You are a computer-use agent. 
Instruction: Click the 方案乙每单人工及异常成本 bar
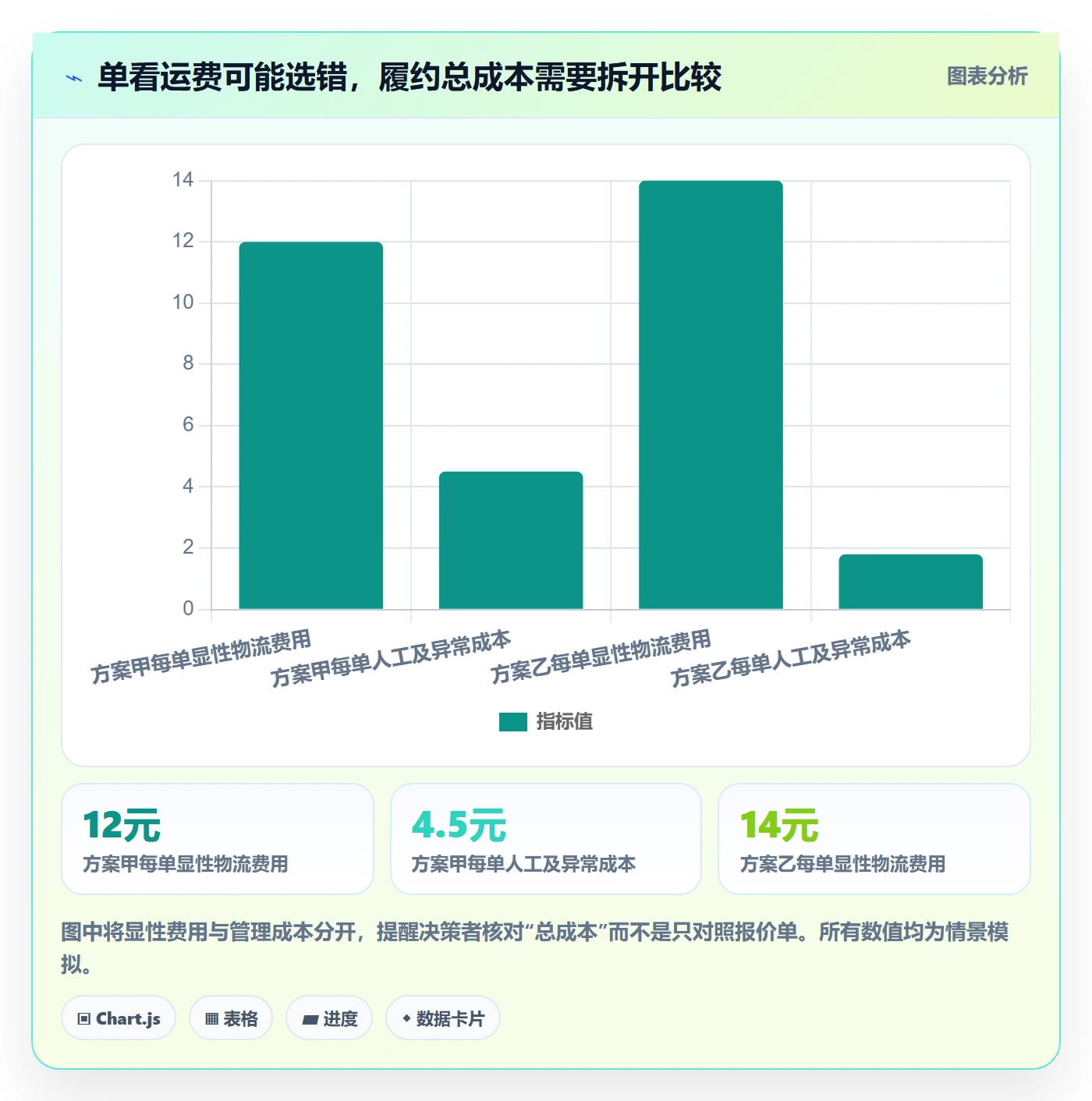pyautogui.click(x=910, y=582)
